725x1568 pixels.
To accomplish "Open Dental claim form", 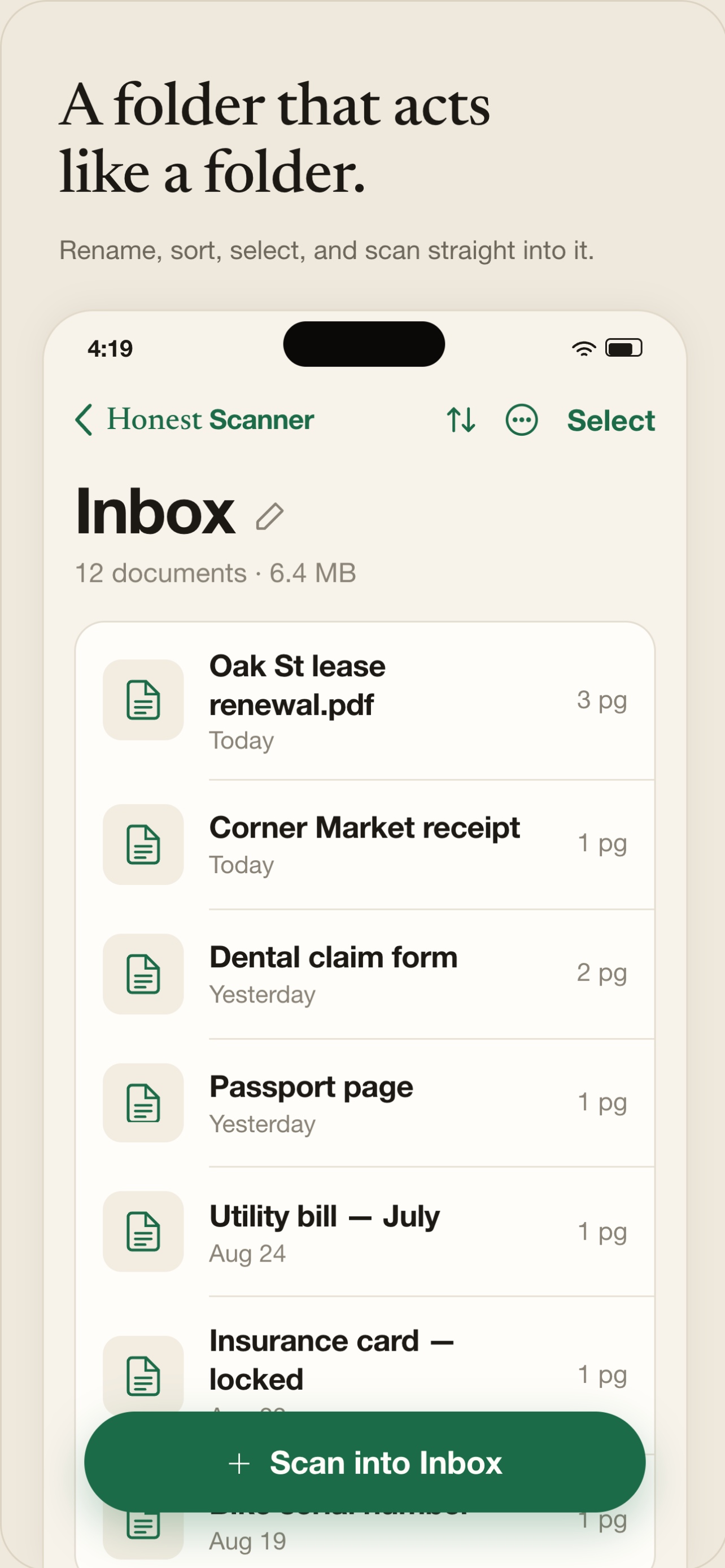I will [x=365, y=975].
